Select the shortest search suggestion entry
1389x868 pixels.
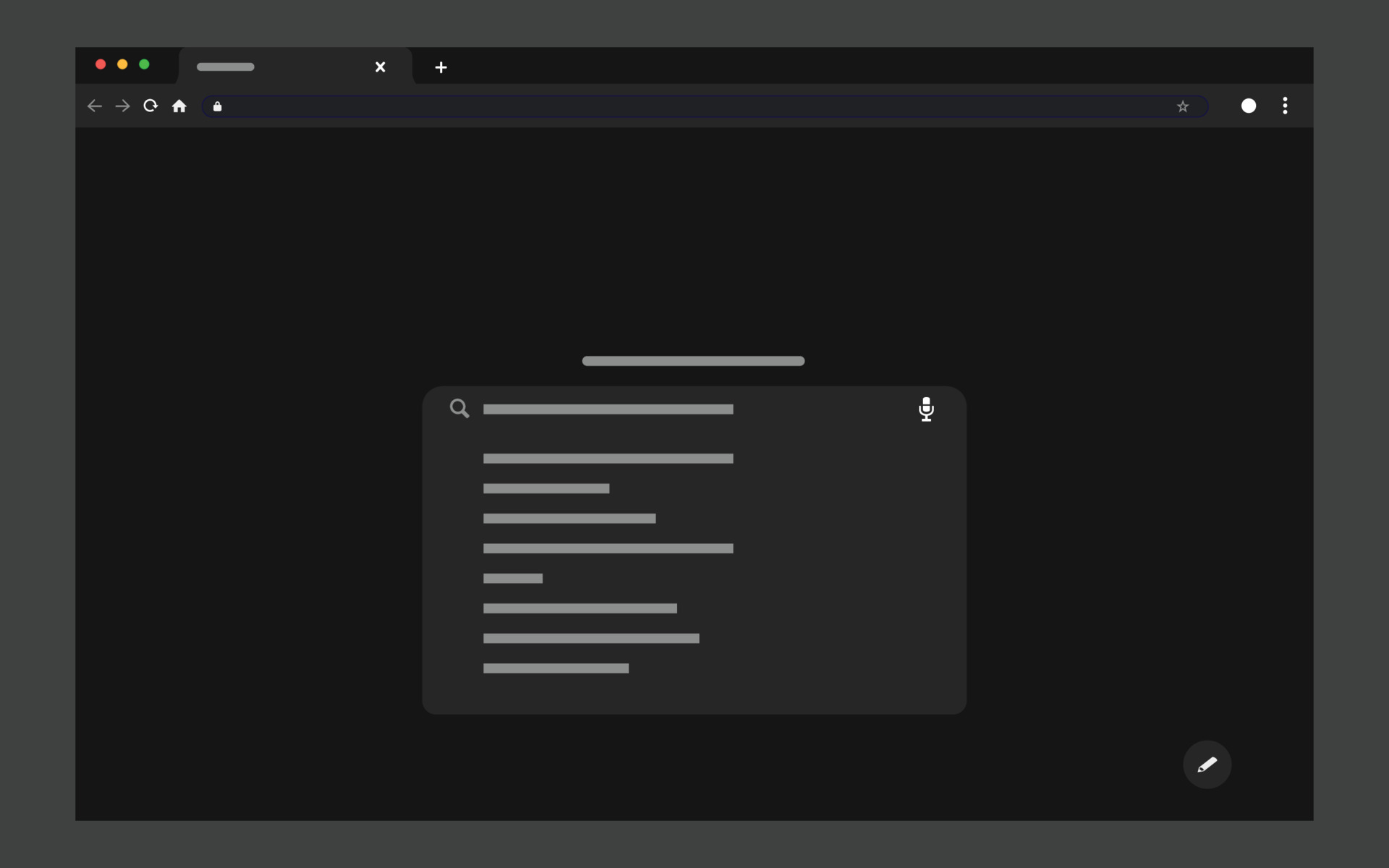(512, 578)
